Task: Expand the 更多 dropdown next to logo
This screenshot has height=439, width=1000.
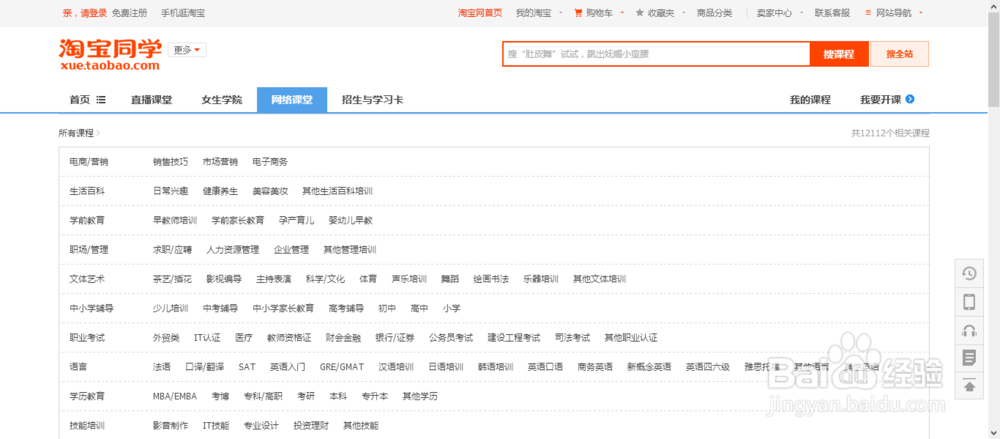Action: tap(187, 50)
